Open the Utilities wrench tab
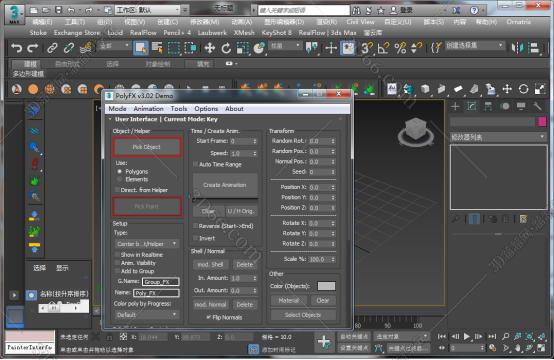This screenshot has height=360, width=554. tap(537, 106)
